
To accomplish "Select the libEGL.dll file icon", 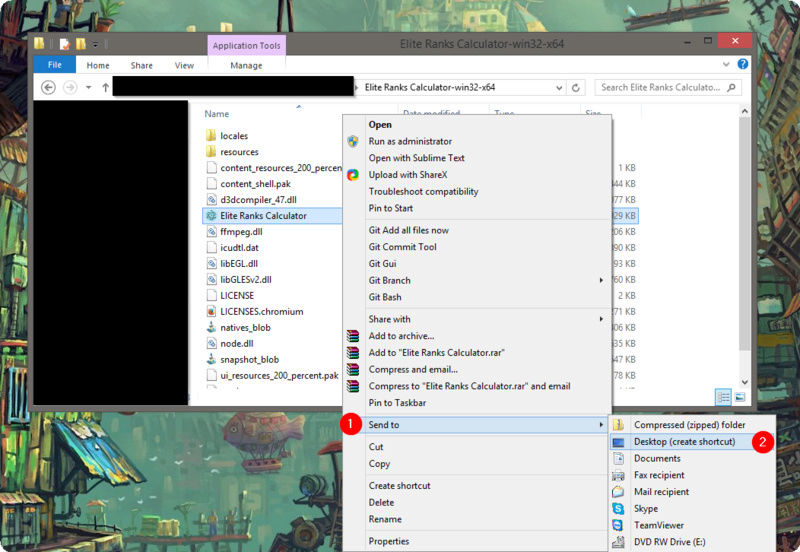I will [211, 264].
